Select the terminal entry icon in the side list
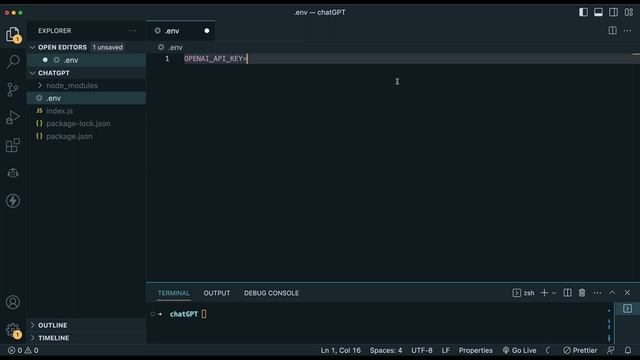 pos(627,309)
